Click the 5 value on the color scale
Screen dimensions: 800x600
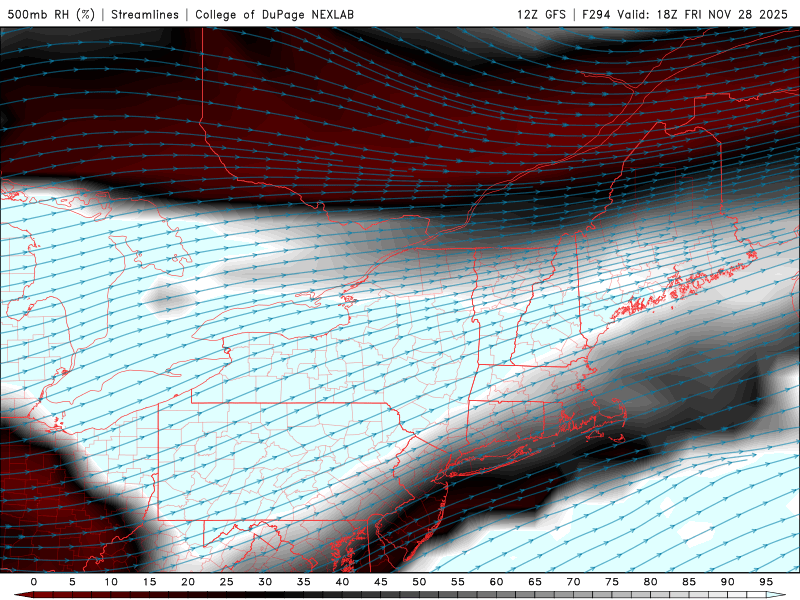pyautogui.click(x=72, y=582)
